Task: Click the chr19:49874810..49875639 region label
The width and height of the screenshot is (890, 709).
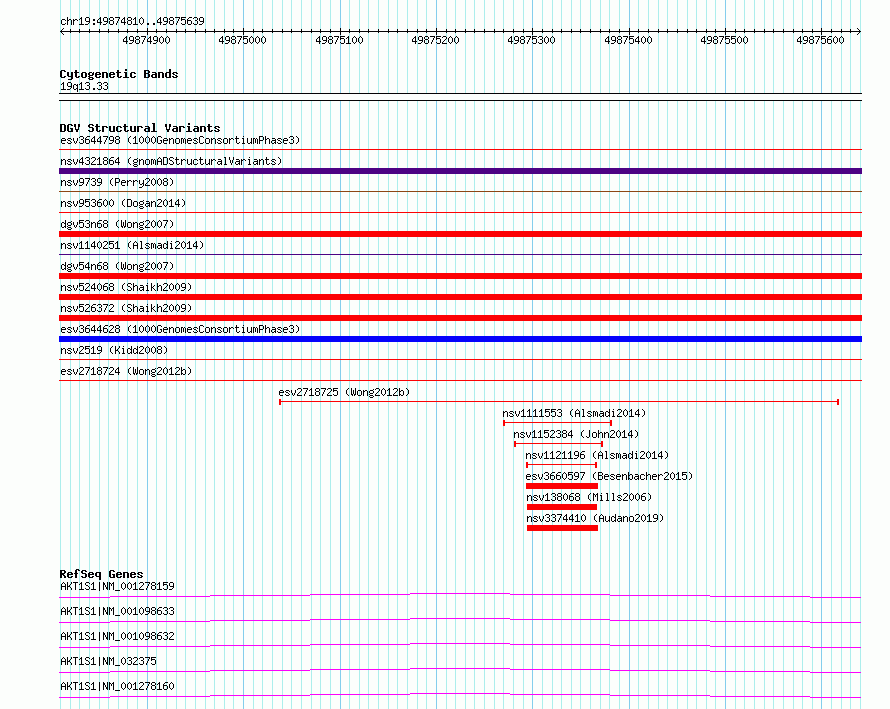Action: click(132, 21)
